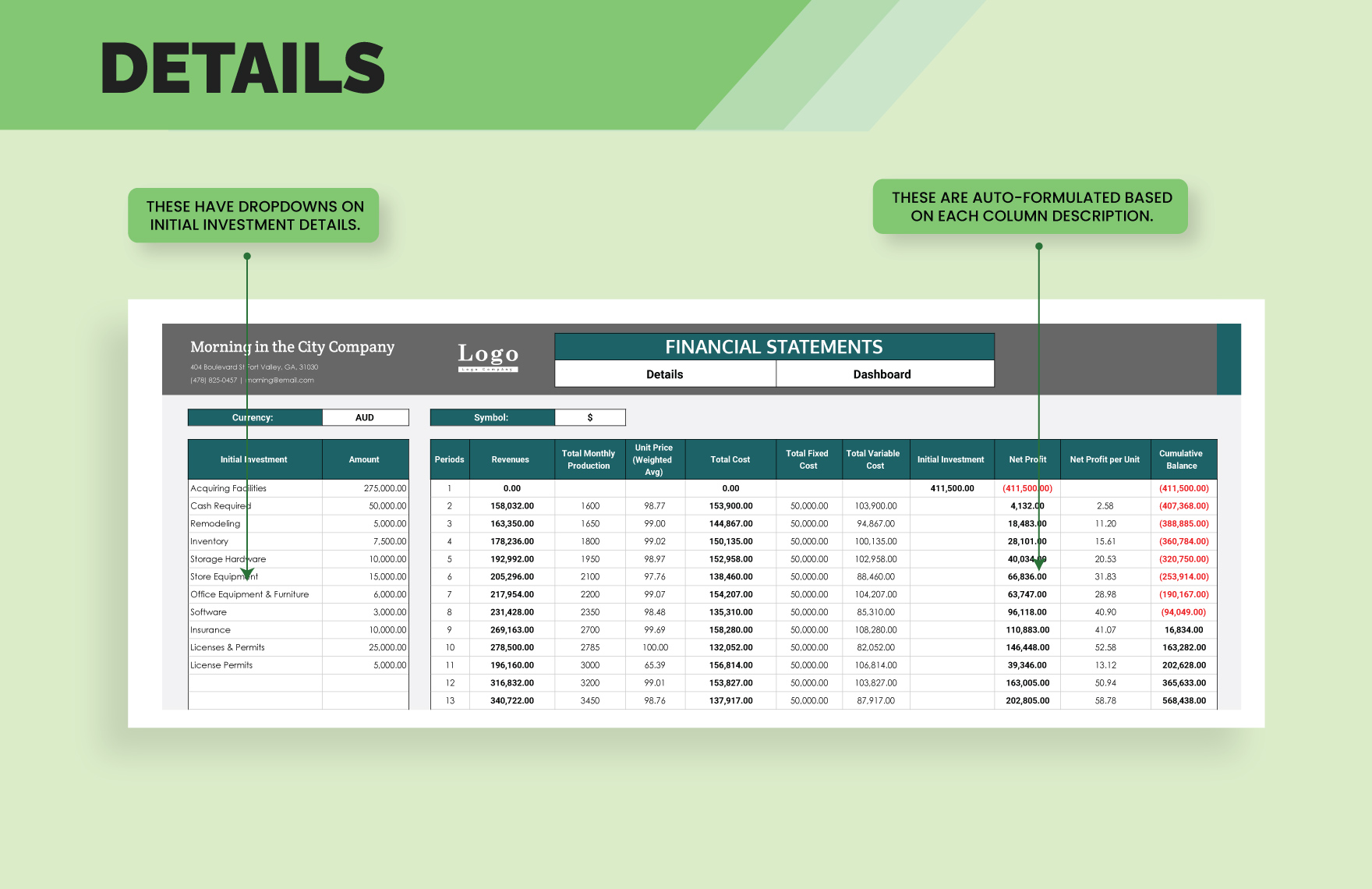
Task: Open the Currency dropdown showing AUD
Action: (x=364, y=416)
